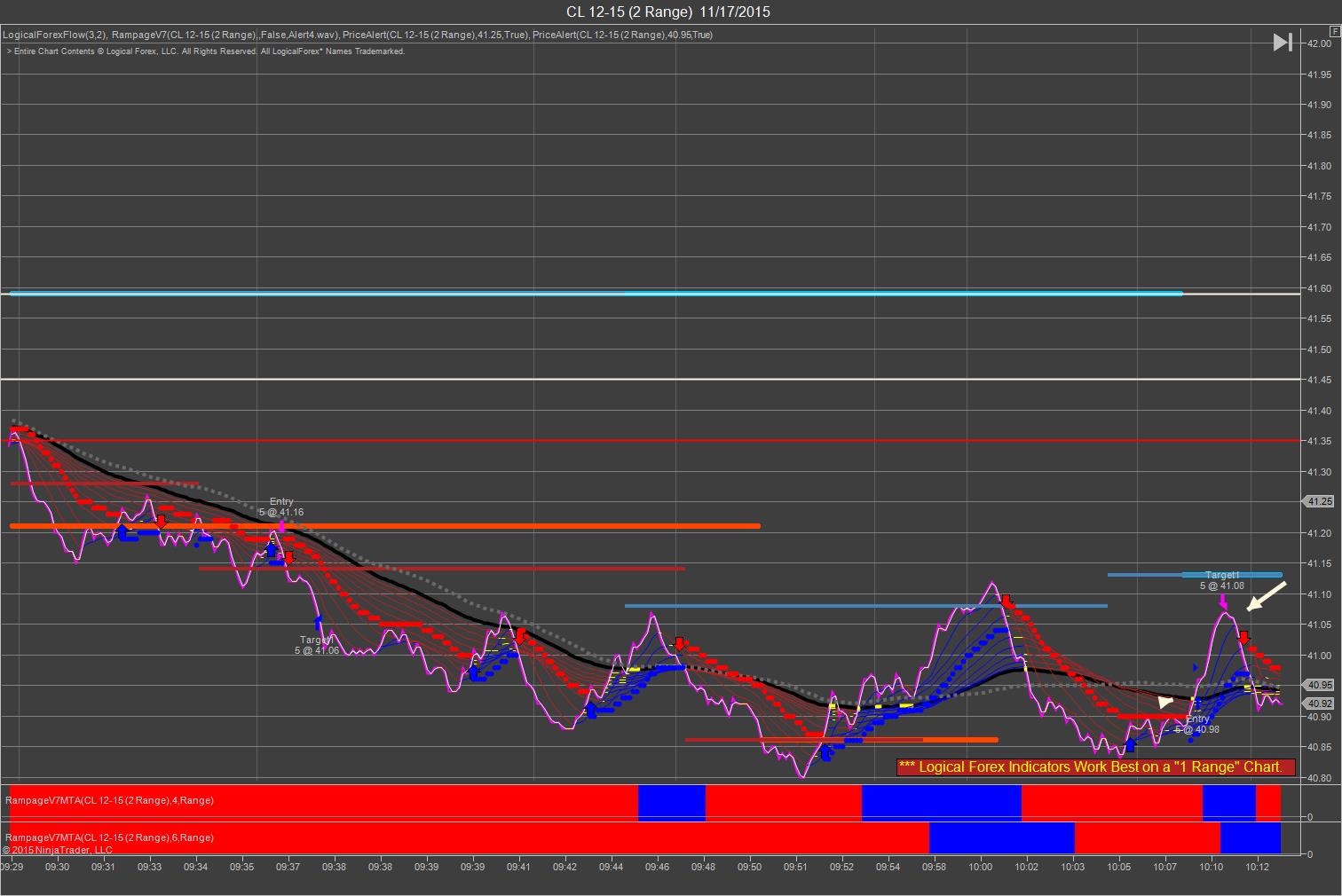Click the magenta arrow under Target1 5 @ 41.08
This screenshot has height=896, width=1342.
(x=1223, y=602)
